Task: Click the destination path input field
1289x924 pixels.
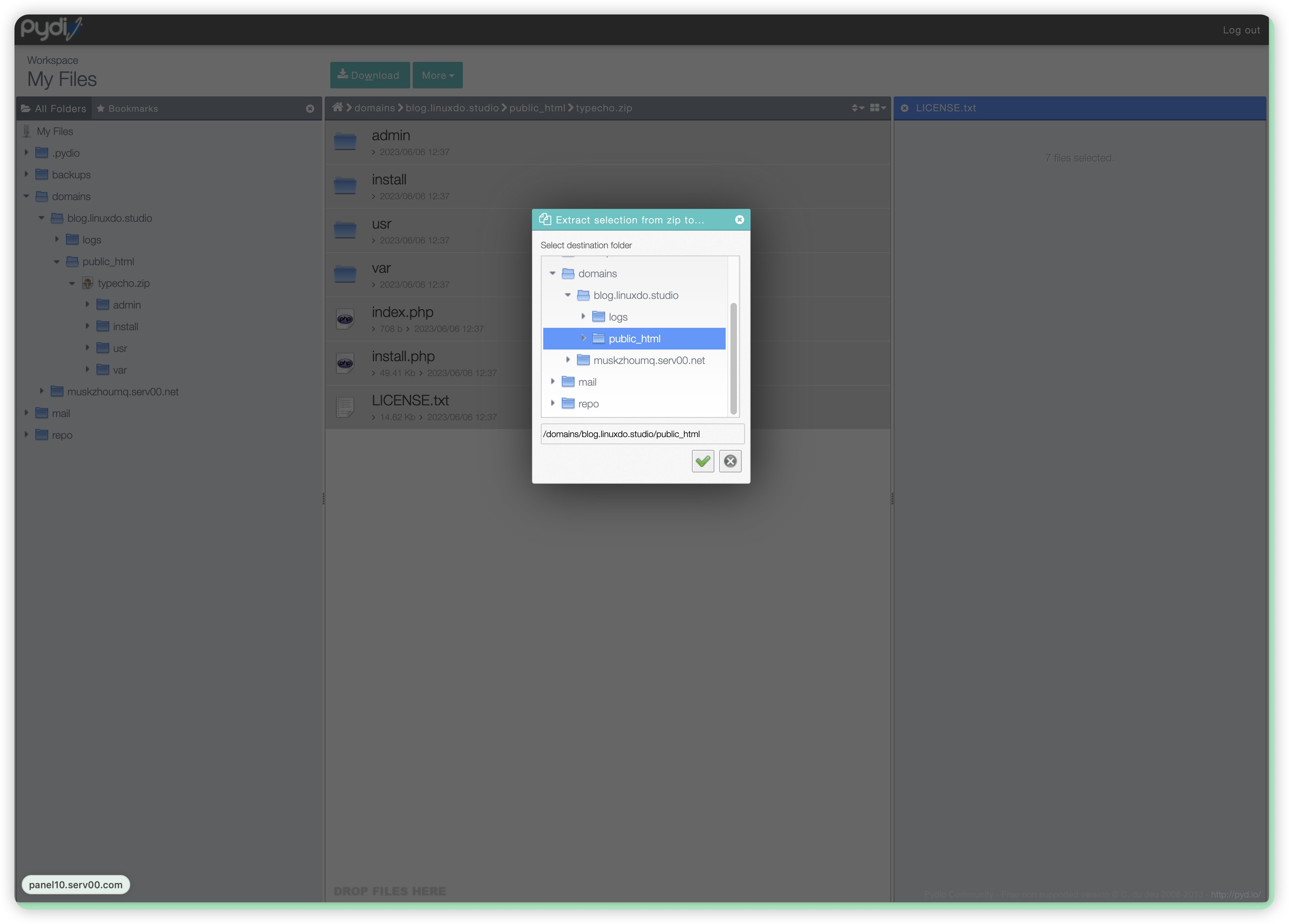Action: 642,433
